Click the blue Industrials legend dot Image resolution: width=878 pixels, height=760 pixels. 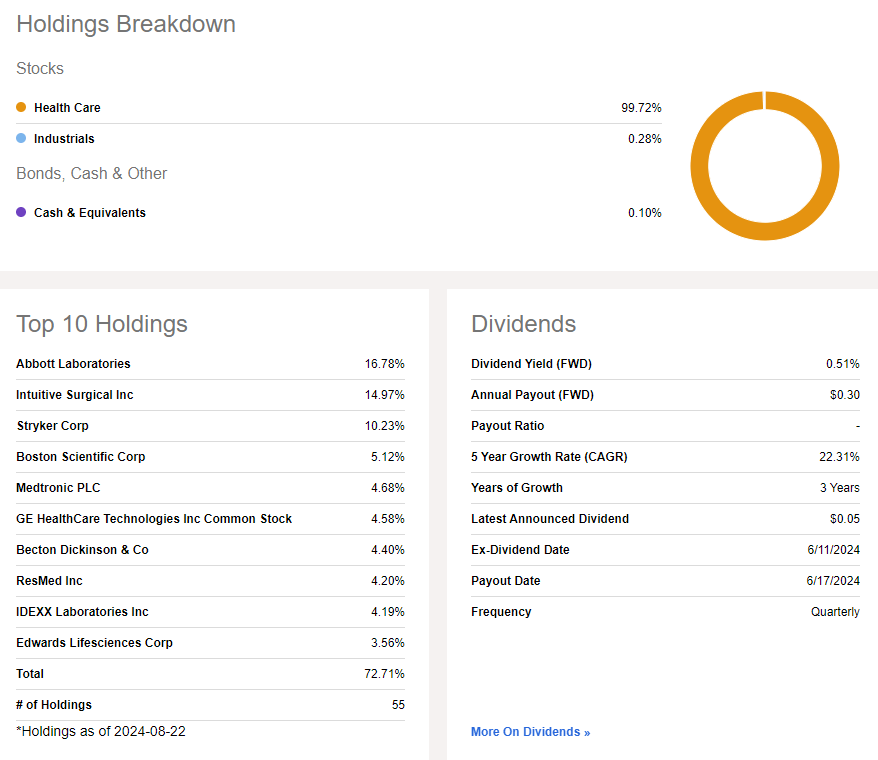pyautogui.click(x=21, y=138)
